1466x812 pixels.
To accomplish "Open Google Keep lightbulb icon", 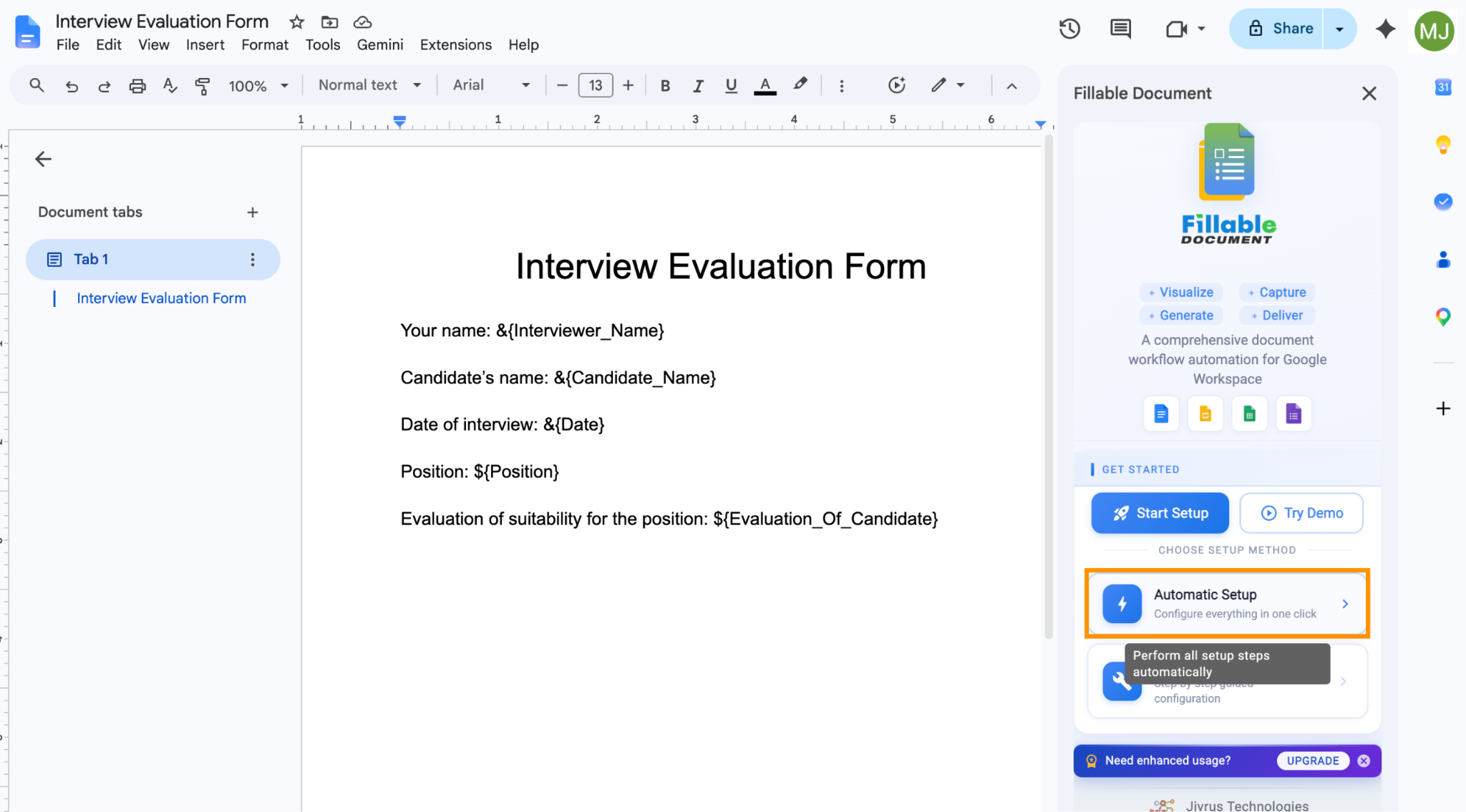I will [1443, 145].
